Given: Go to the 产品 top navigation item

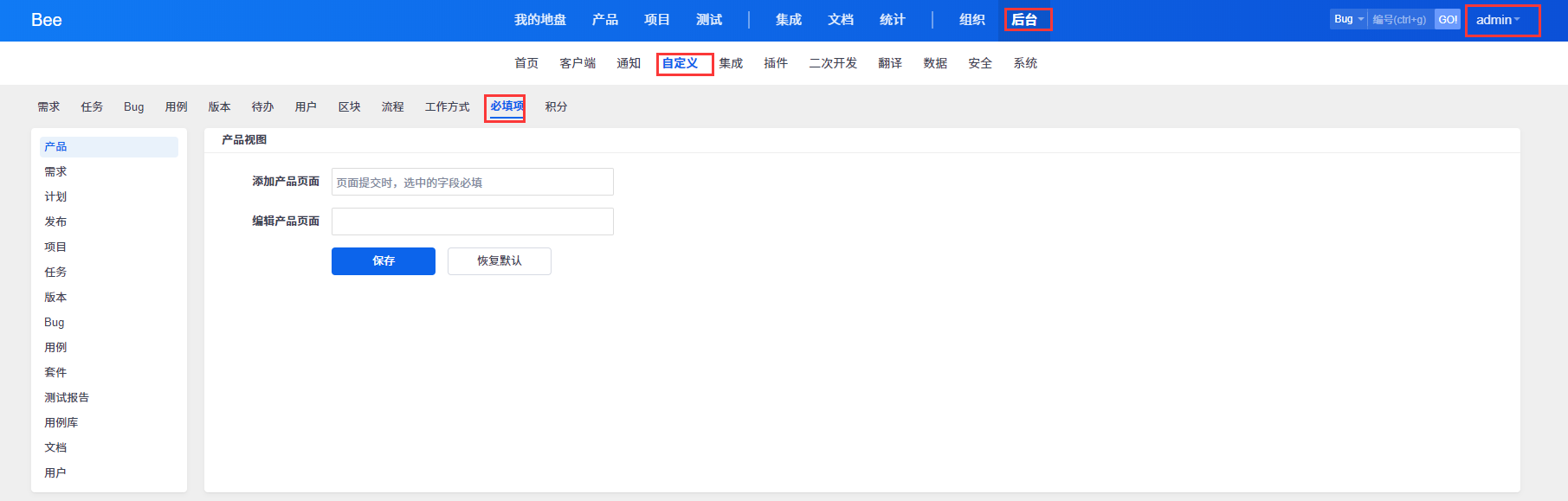Looking at the screenshot, I should point(604,20).
